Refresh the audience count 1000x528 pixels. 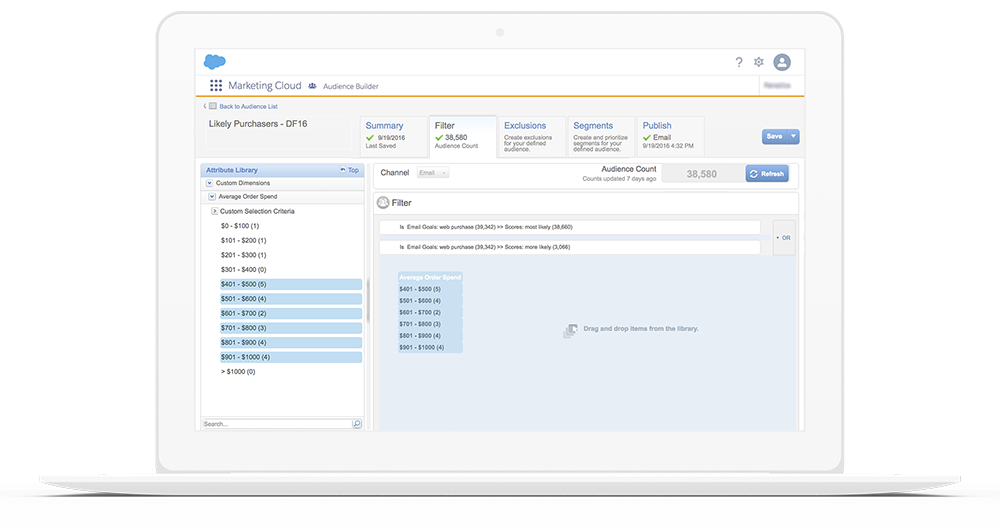pyautogui.click(x=767, y=174)
